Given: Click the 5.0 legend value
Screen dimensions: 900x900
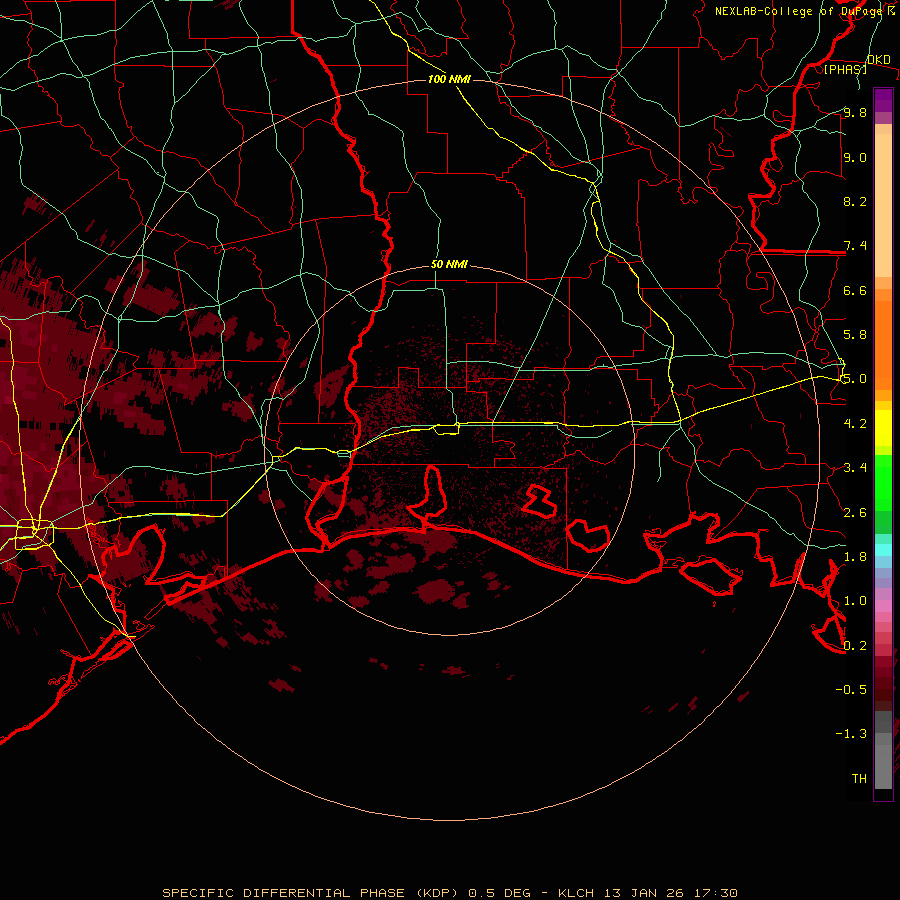Looking at the screenshot, I should pos(855,379).
